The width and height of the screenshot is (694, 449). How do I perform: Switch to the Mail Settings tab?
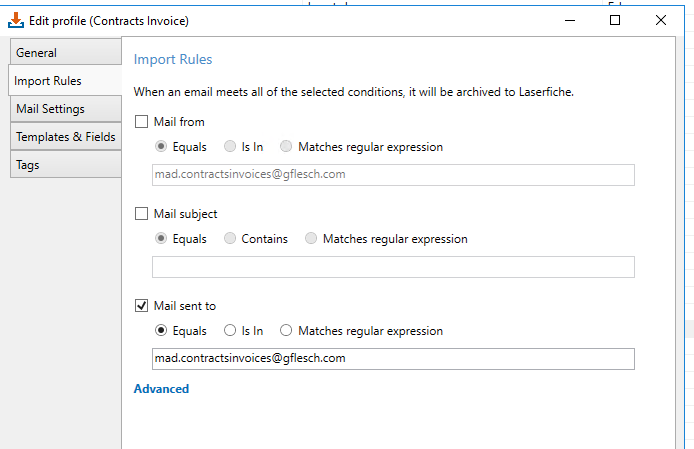click(66, 108)
